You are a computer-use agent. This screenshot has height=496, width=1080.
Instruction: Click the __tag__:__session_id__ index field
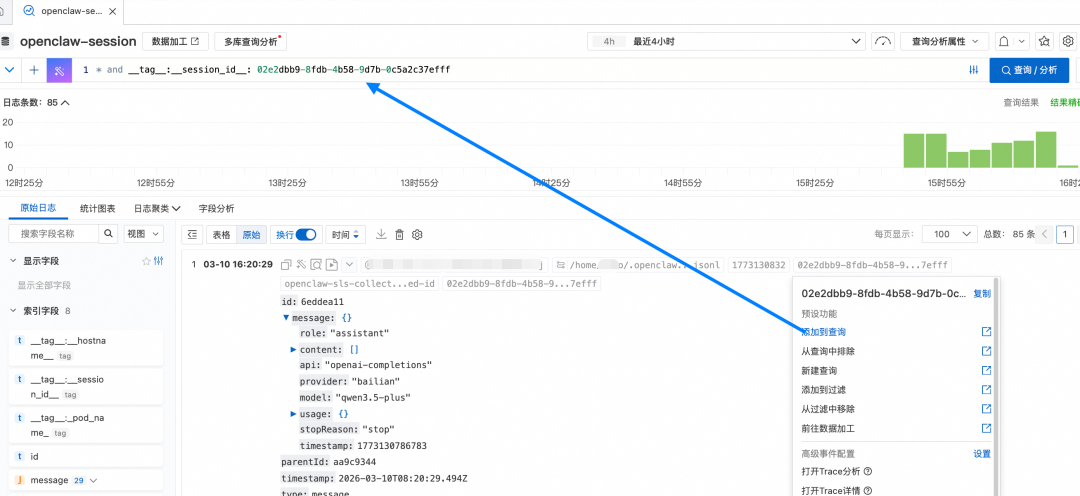pyautogui.click(x=87, y=387)
